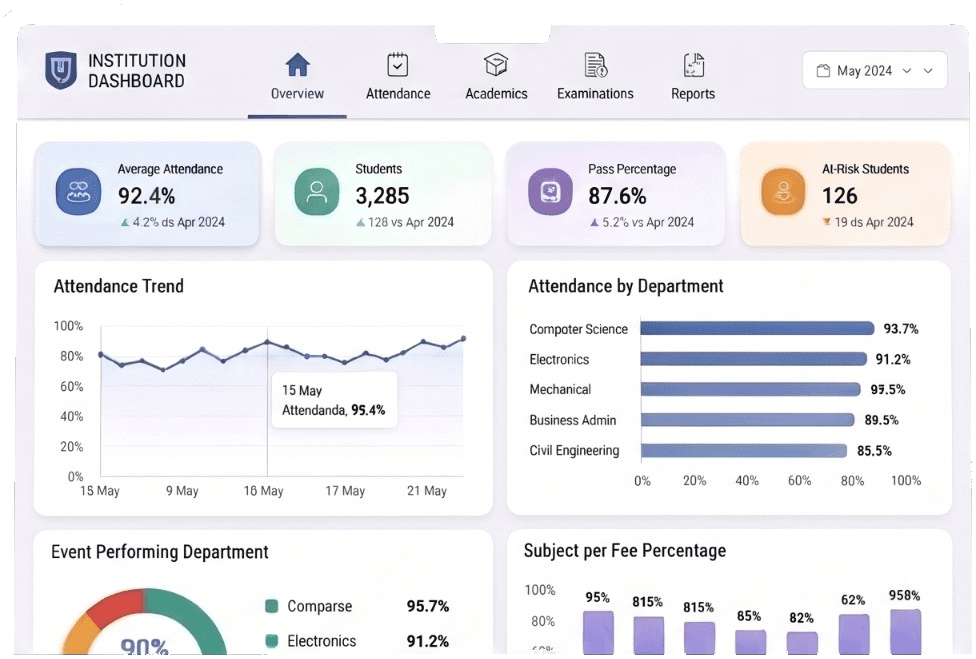Click the At-Risk Students orange icon
Viewport: 976px width, 659px height.
pos(783,192)
